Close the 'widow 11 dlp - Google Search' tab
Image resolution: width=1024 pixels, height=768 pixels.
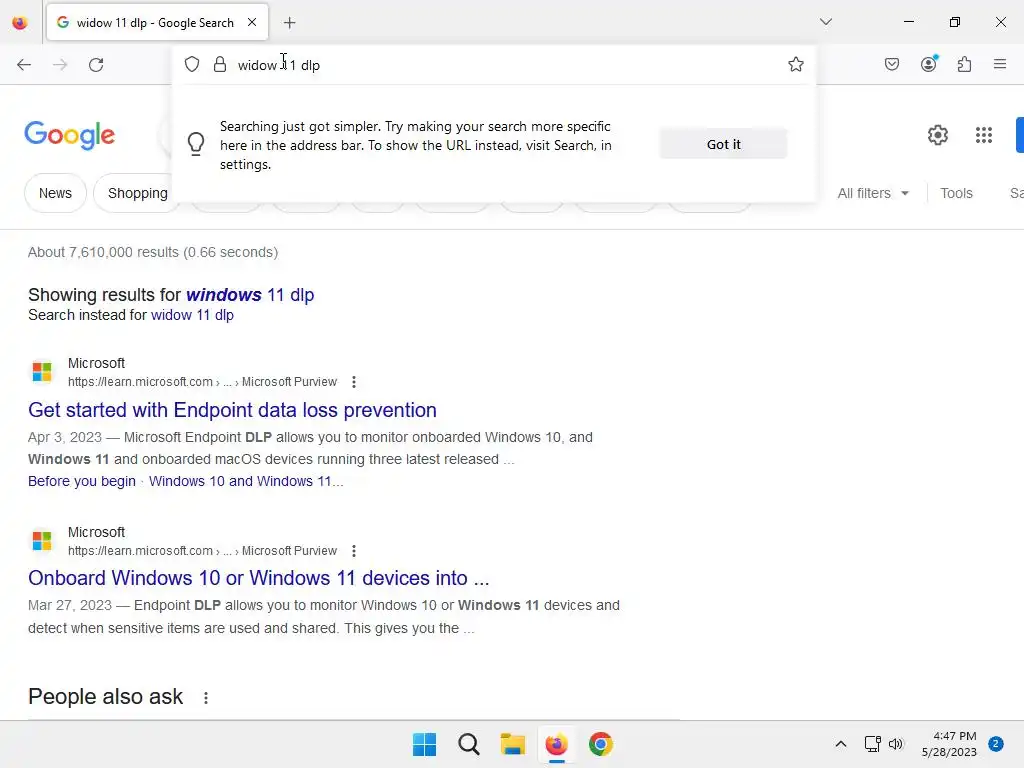[252, 22]
